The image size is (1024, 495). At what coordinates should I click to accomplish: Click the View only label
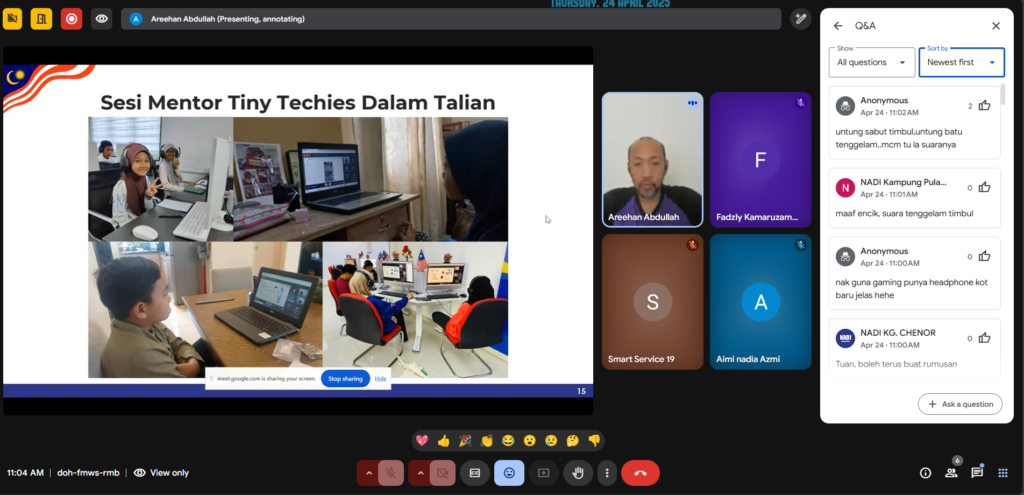click(169, 473)
